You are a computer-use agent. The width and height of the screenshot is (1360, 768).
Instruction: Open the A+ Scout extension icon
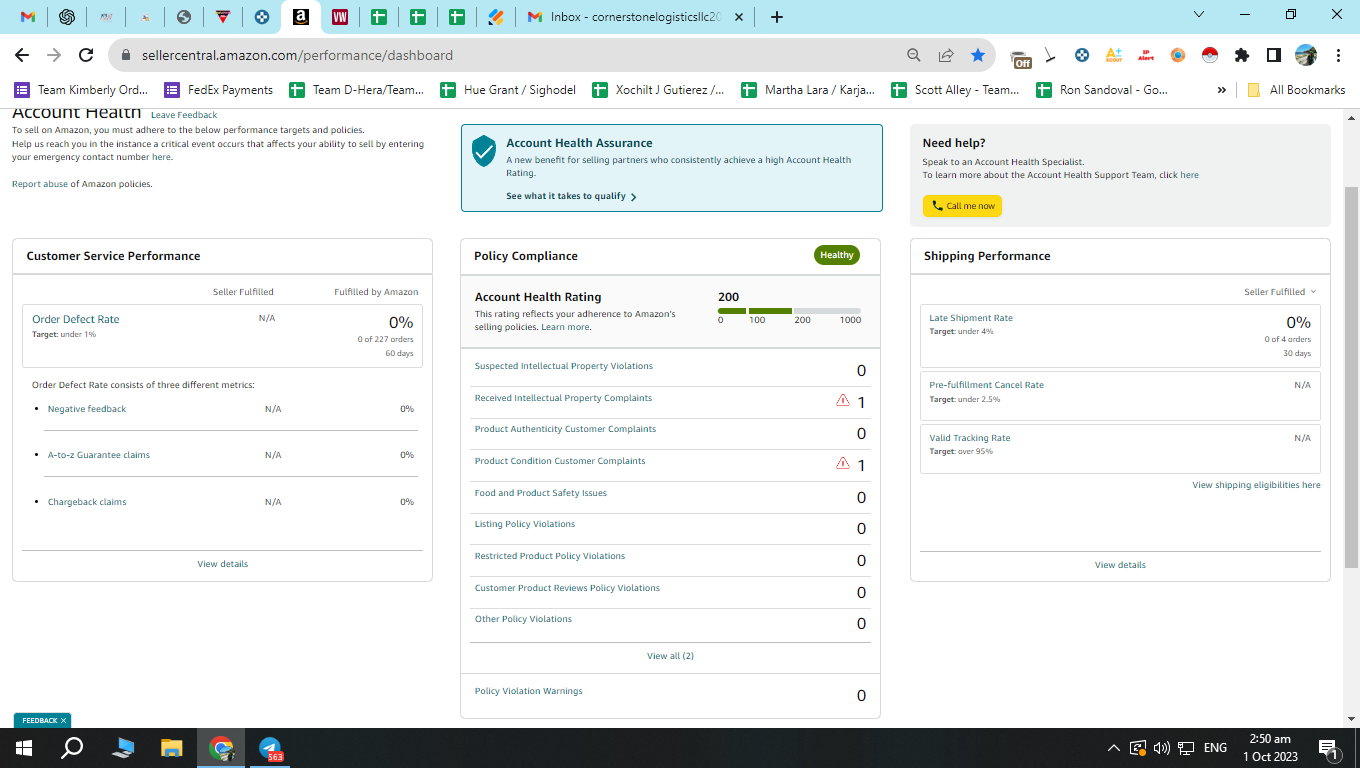tap(1114, 55)
